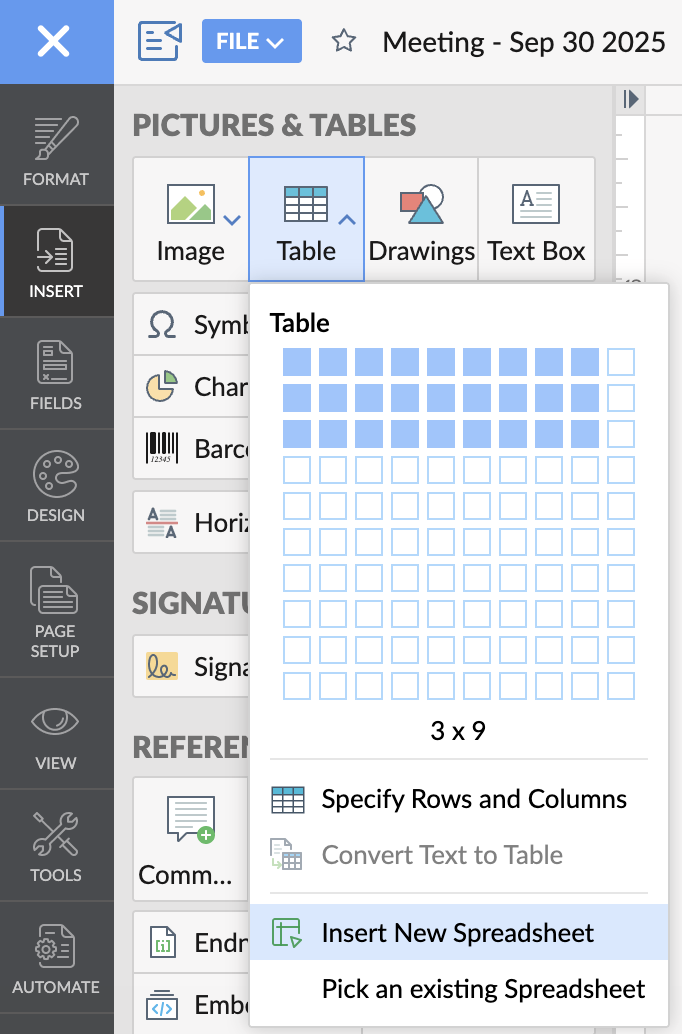The image size is (682, 1034).
Task: Click Specify Rows and Columns
Action: click(474, 799)
